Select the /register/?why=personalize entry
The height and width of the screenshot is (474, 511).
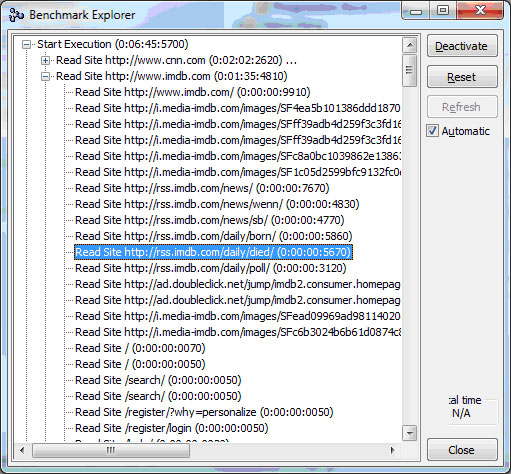204,412
